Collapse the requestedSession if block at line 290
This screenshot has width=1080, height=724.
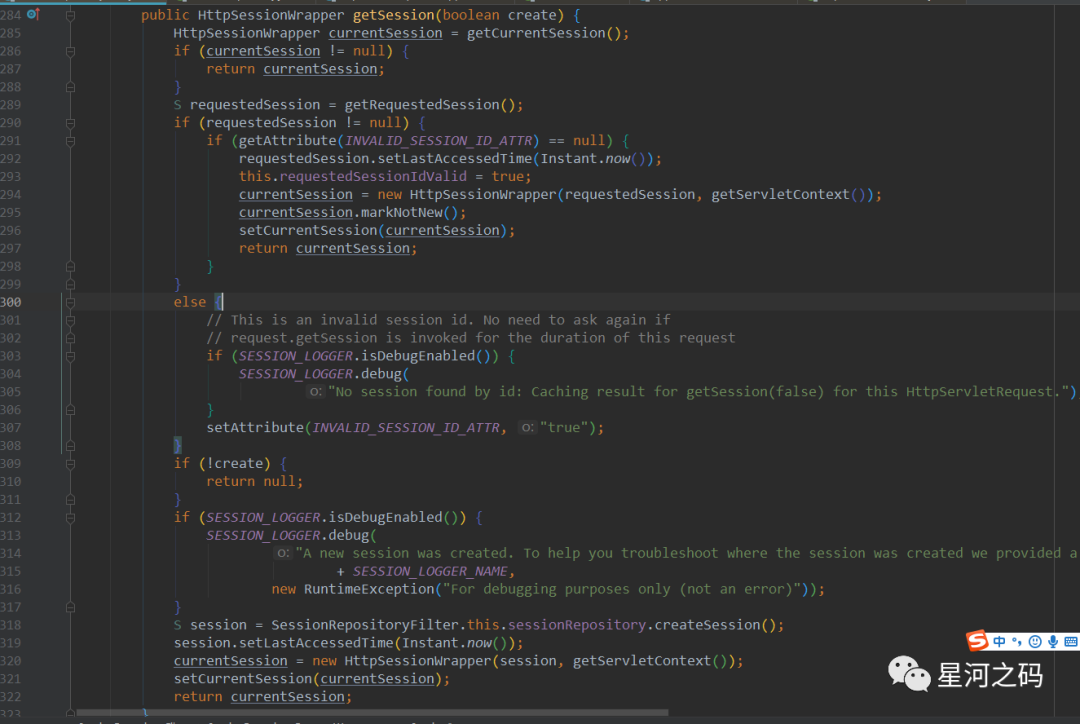tap(70, 123)
